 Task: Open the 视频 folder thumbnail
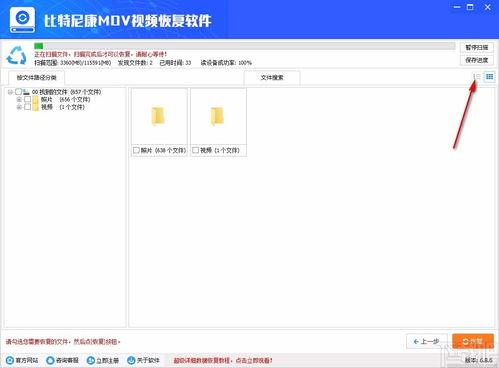[x=217, y=116]
